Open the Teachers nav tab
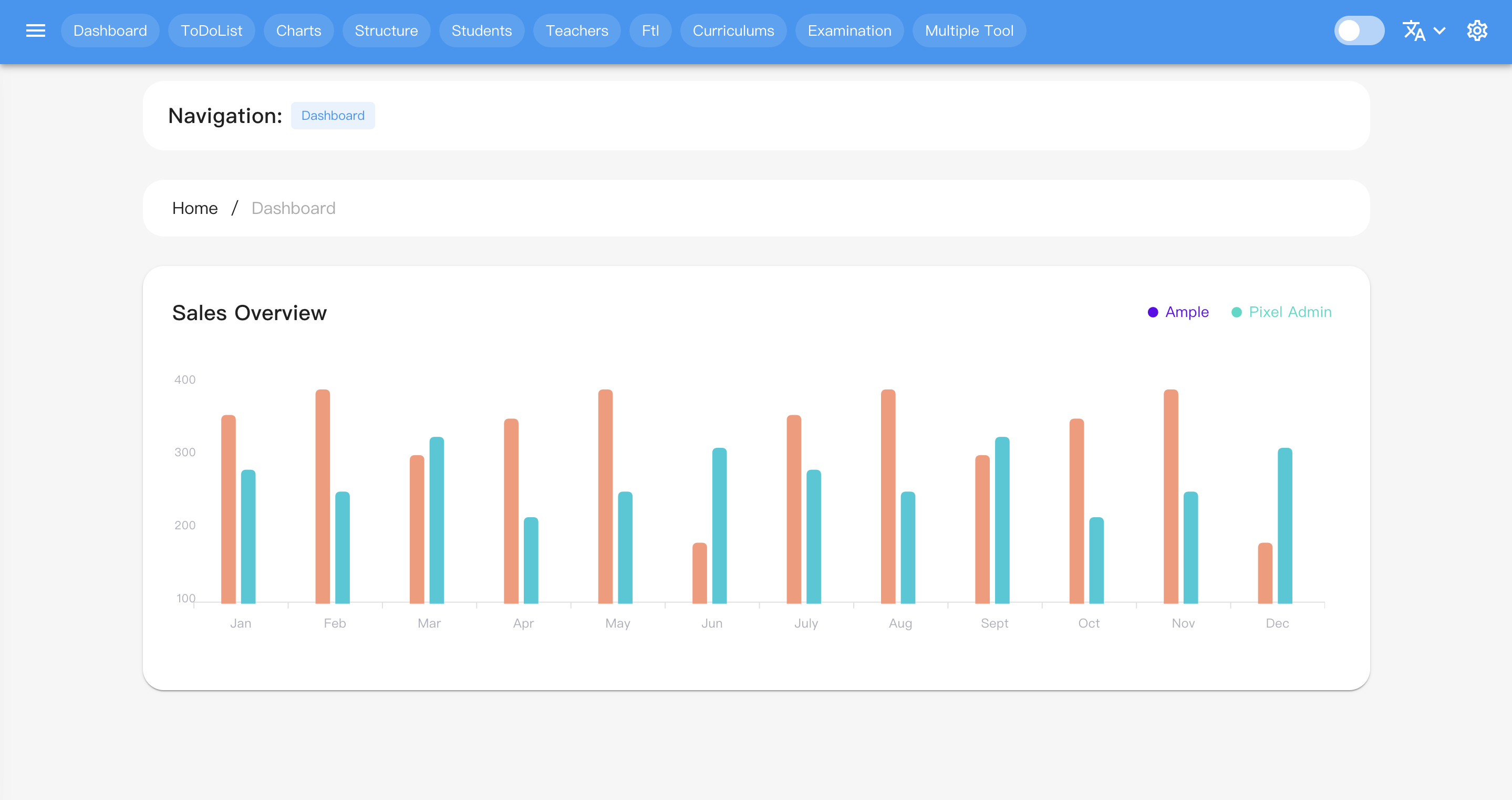1512x800 pixels. pyautogui.click(x=576, y=30)
